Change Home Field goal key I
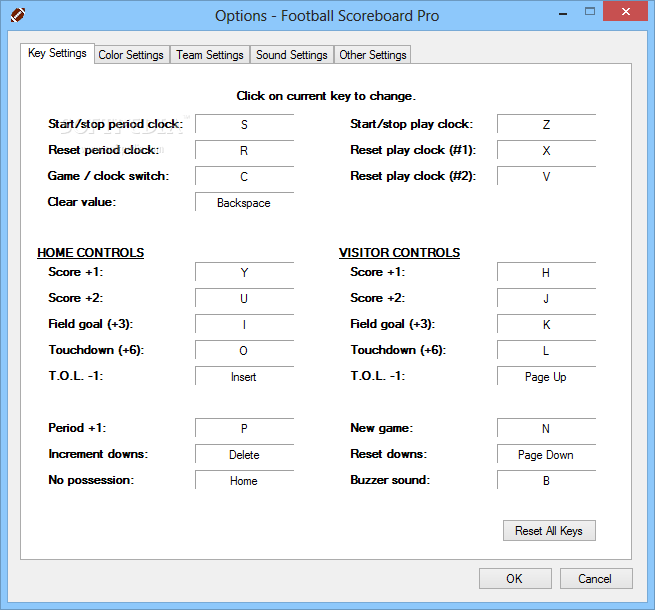 [x=244, y=324]
